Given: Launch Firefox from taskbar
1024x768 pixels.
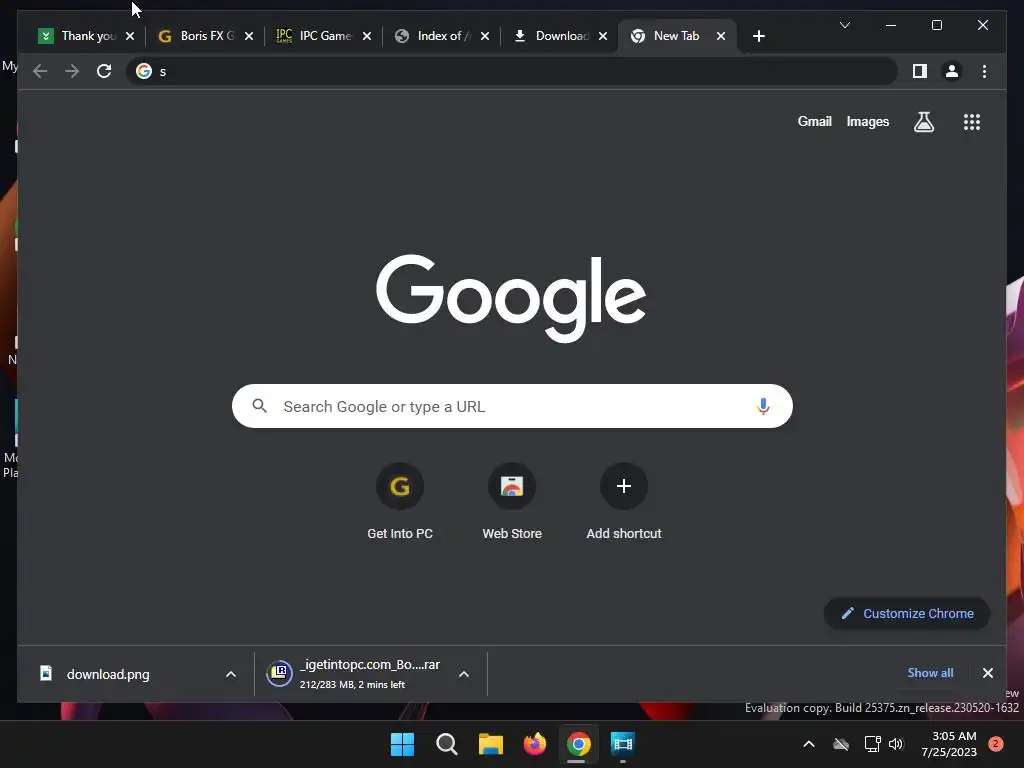Looking at the screenshot, I should coord(535,744).
